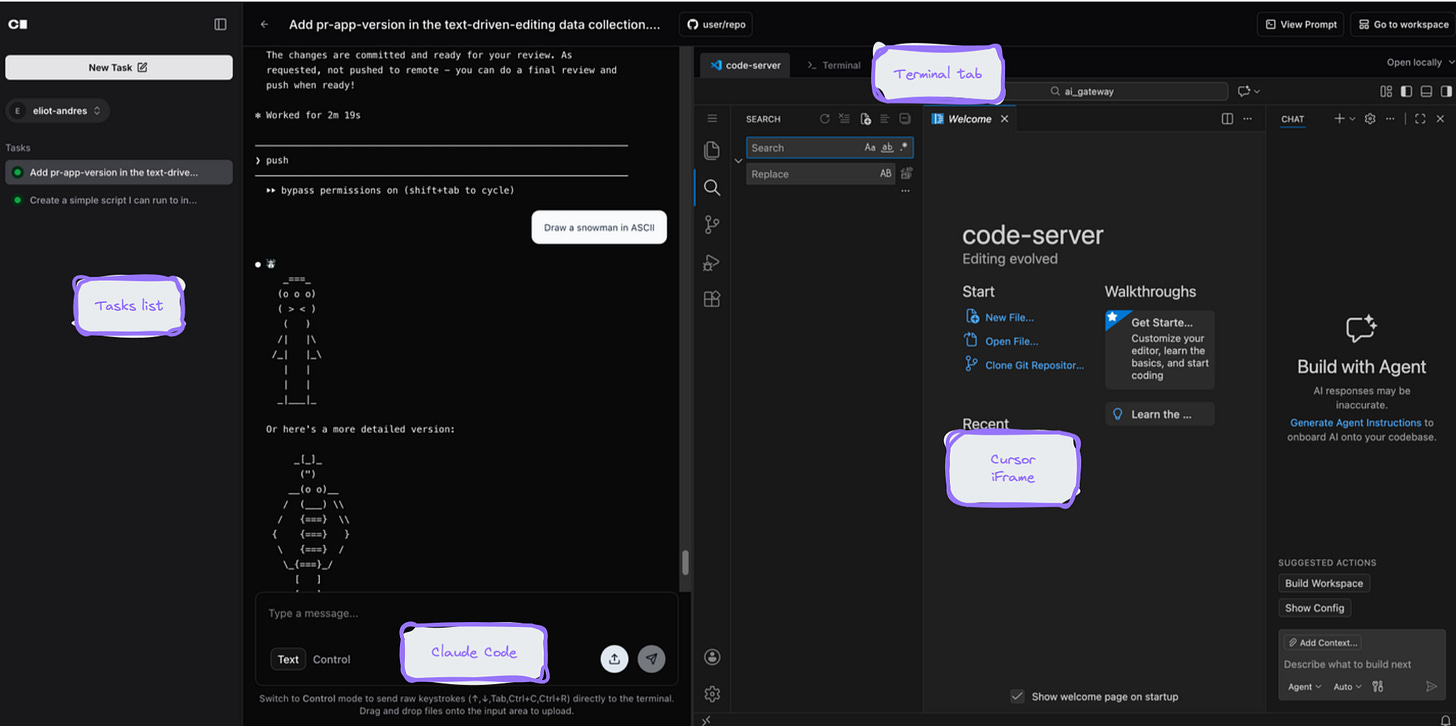1456x726 pixels.
Task: Open Run and Debug view
Action: coord(712,262)
